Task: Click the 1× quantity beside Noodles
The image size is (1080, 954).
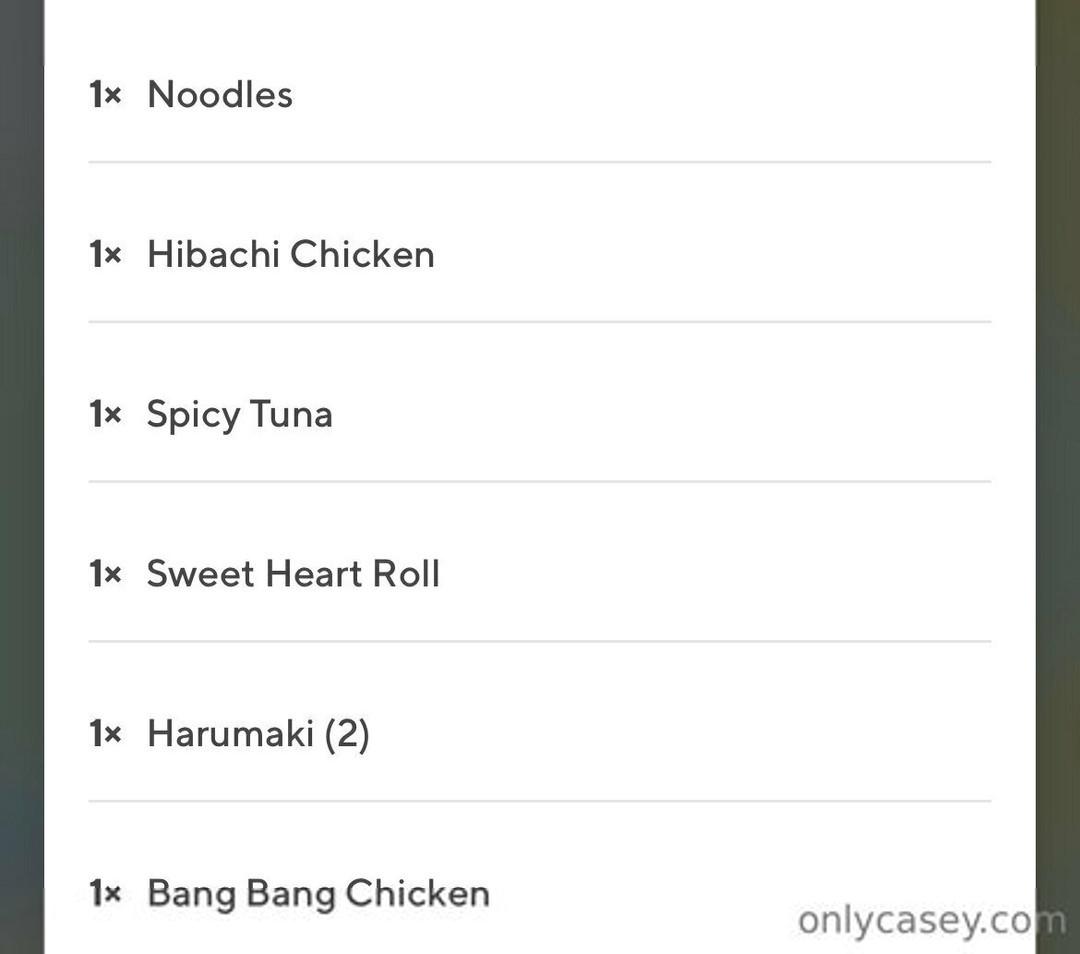Action: [x=105, y=95]
